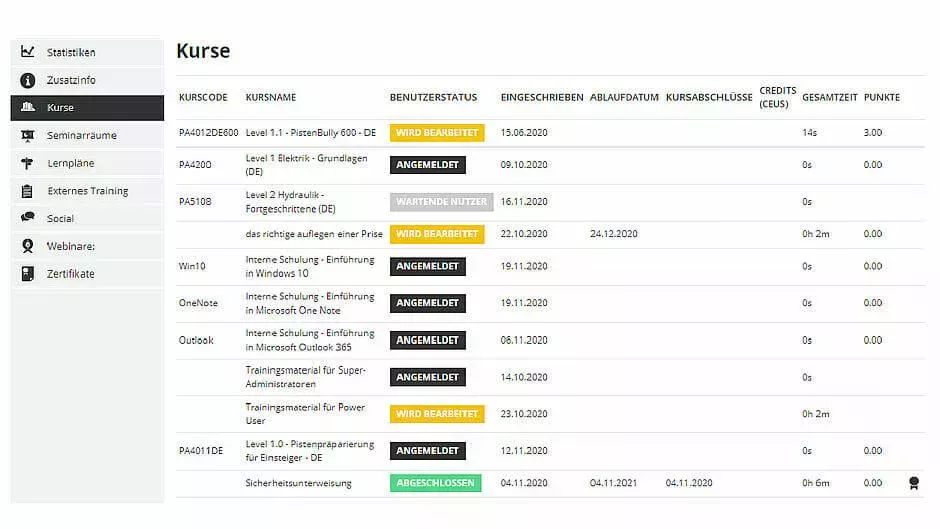940x529 pixels.
Task: Open certificate badge for Sicherheitsunterweisung
Action: pyautogui.click(x=912, y=483)
